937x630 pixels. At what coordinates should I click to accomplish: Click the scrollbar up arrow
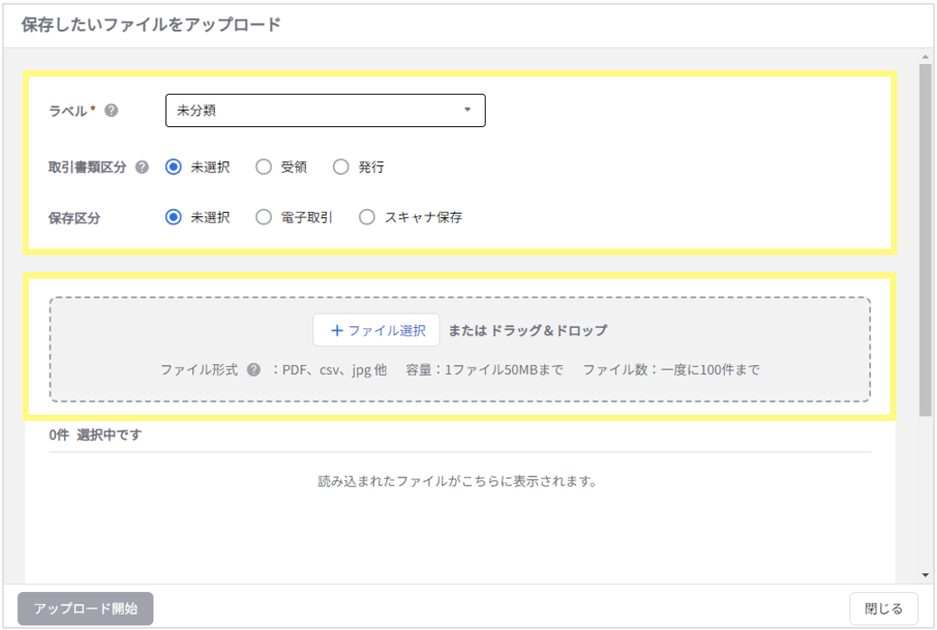click(x=925, y=57)
